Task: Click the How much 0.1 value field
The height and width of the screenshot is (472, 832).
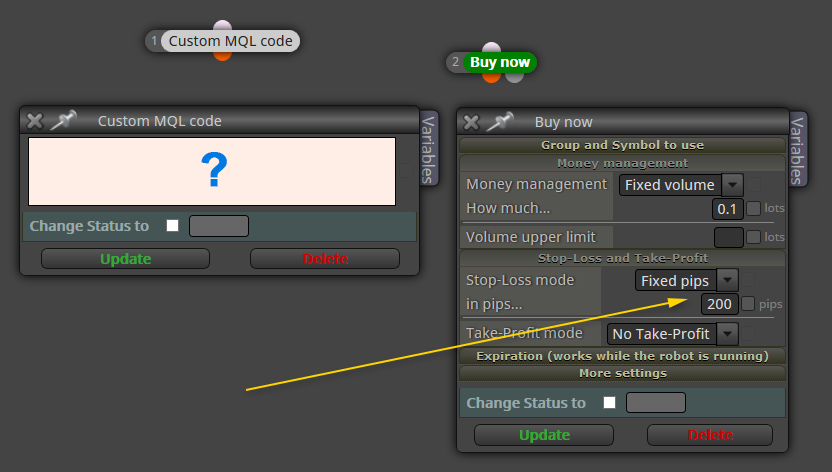Action: [727, 208]
